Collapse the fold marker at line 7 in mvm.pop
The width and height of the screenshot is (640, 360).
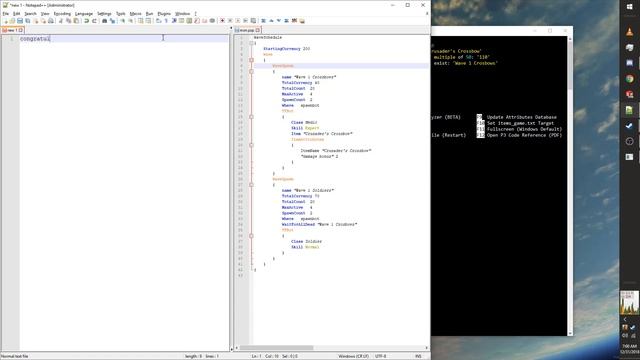point(251,71)
